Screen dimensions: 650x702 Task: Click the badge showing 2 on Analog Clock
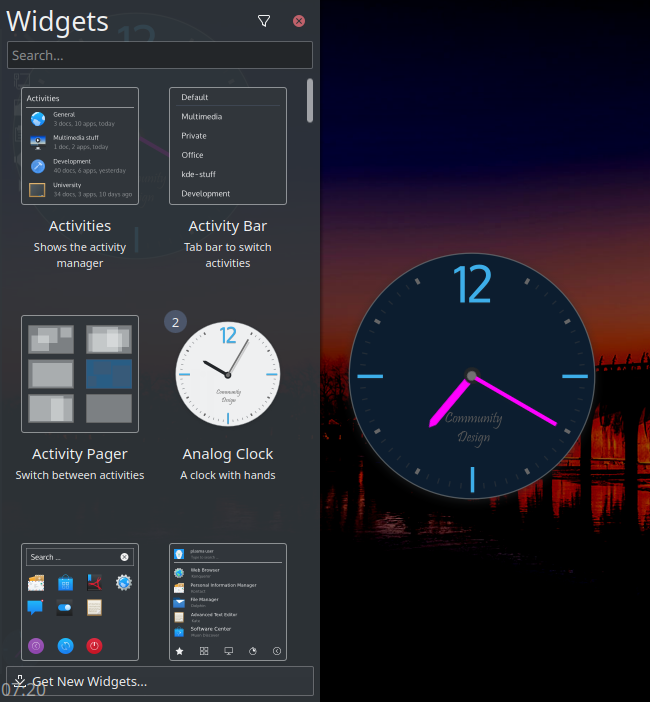(176, 322)
